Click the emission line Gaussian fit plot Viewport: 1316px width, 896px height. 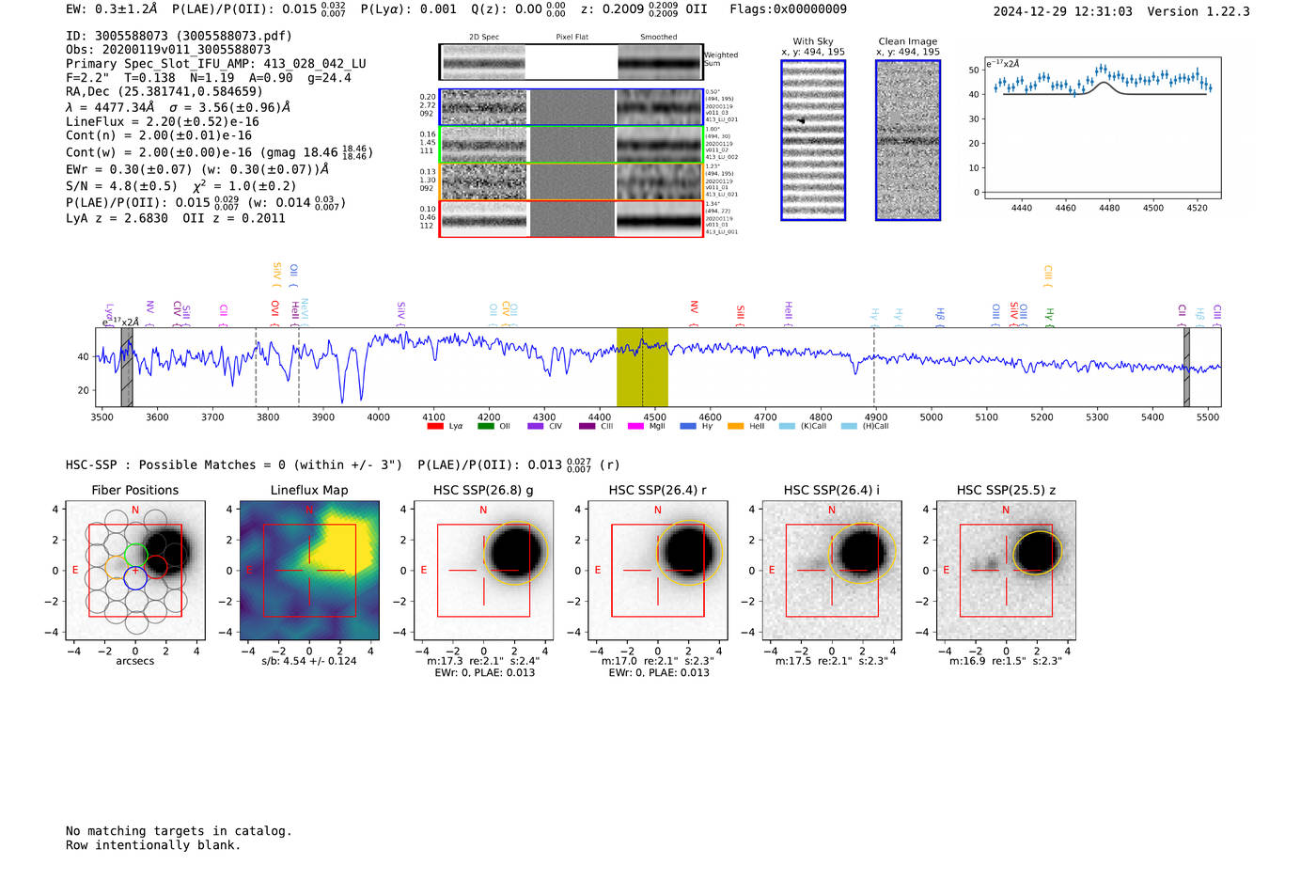point(1102,128)
